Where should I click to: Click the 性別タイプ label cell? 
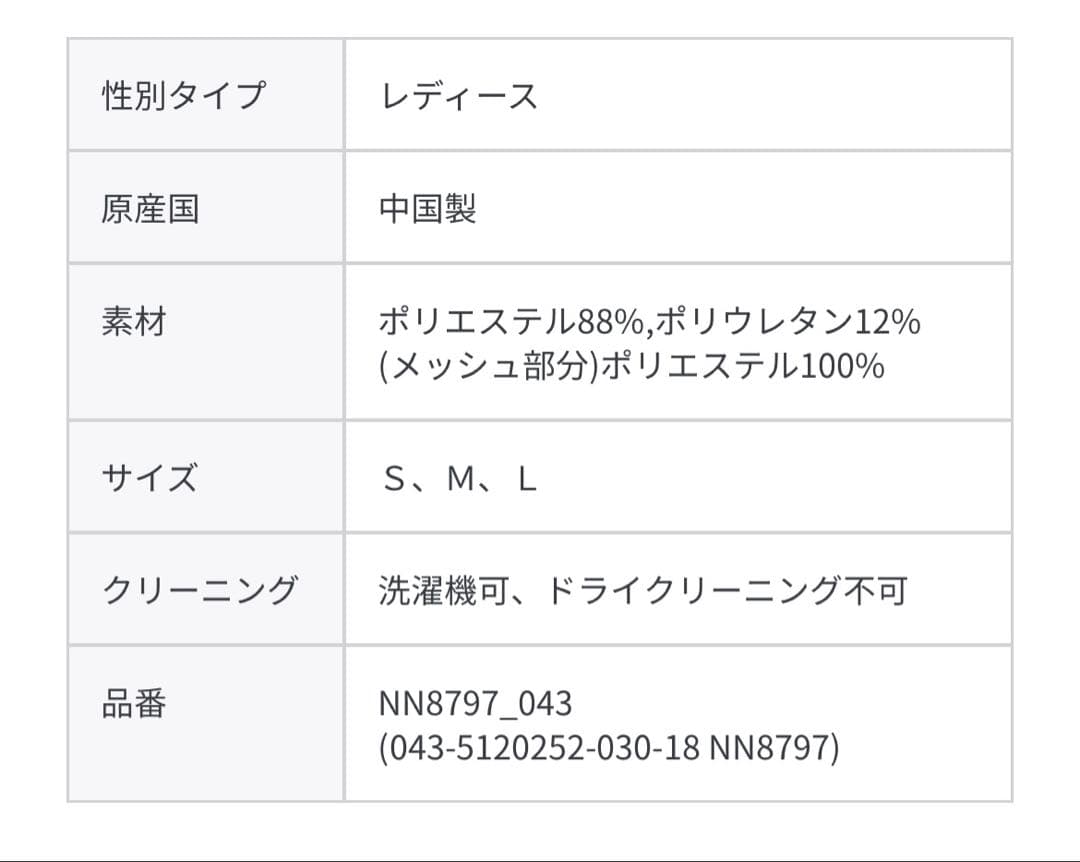184,96
